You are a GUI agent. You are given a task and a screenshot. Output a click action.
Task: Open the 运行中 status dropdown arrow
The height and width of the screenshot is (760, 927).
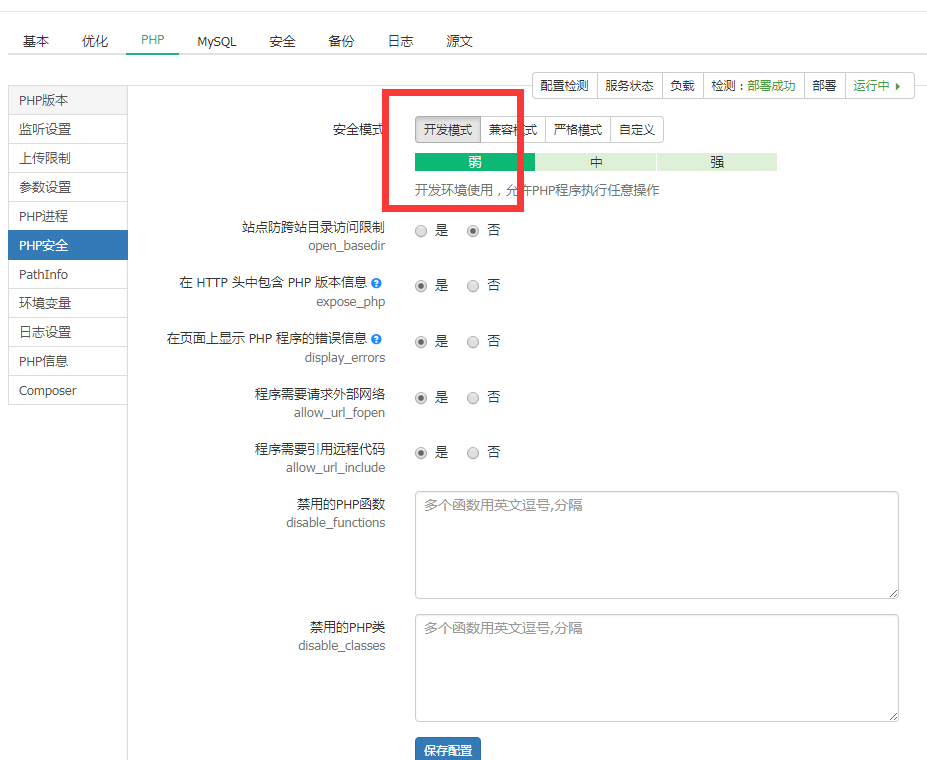(x=898, y=86)
